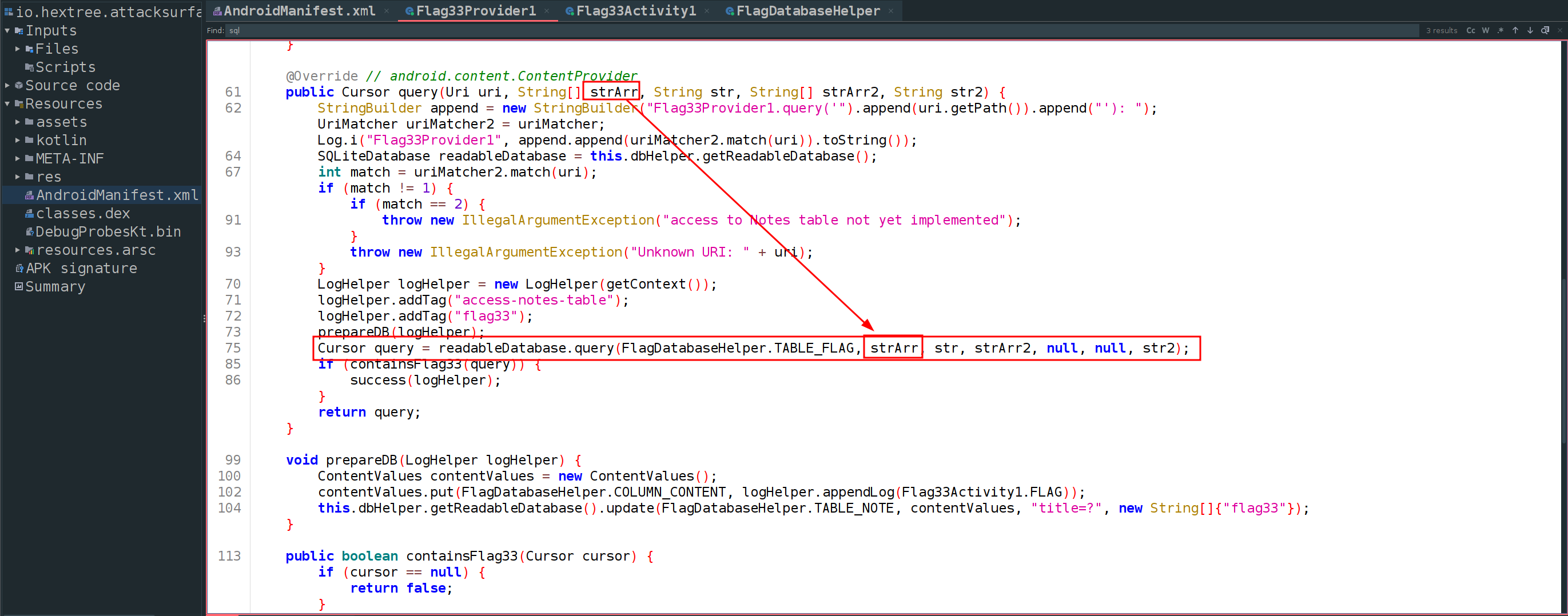Click the res folder icon
Screen dimensions: 1568x616
(x=29, y=177)
